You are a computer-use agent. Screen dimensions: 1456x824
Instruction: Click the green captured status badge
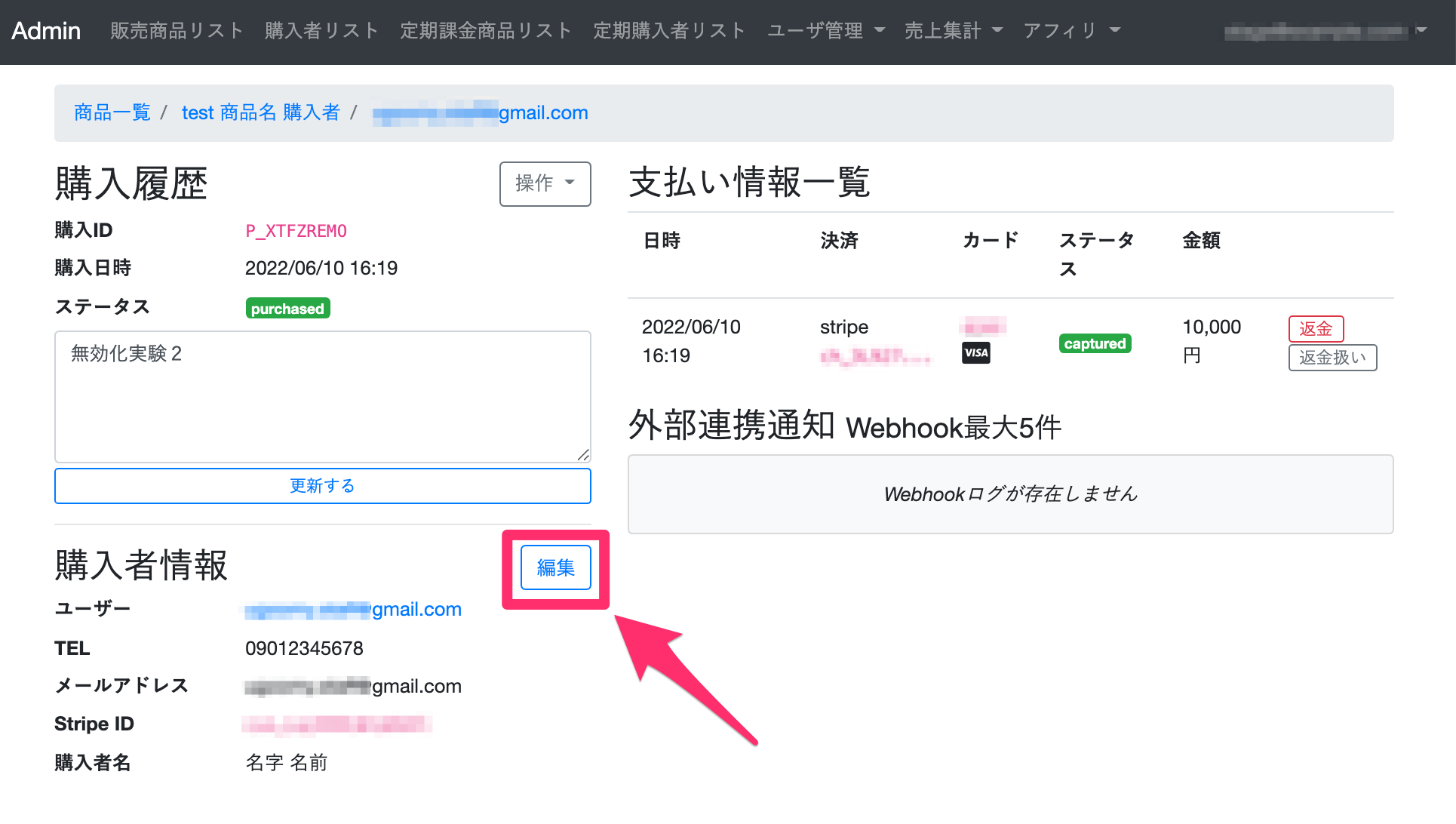coord(1094,344)
